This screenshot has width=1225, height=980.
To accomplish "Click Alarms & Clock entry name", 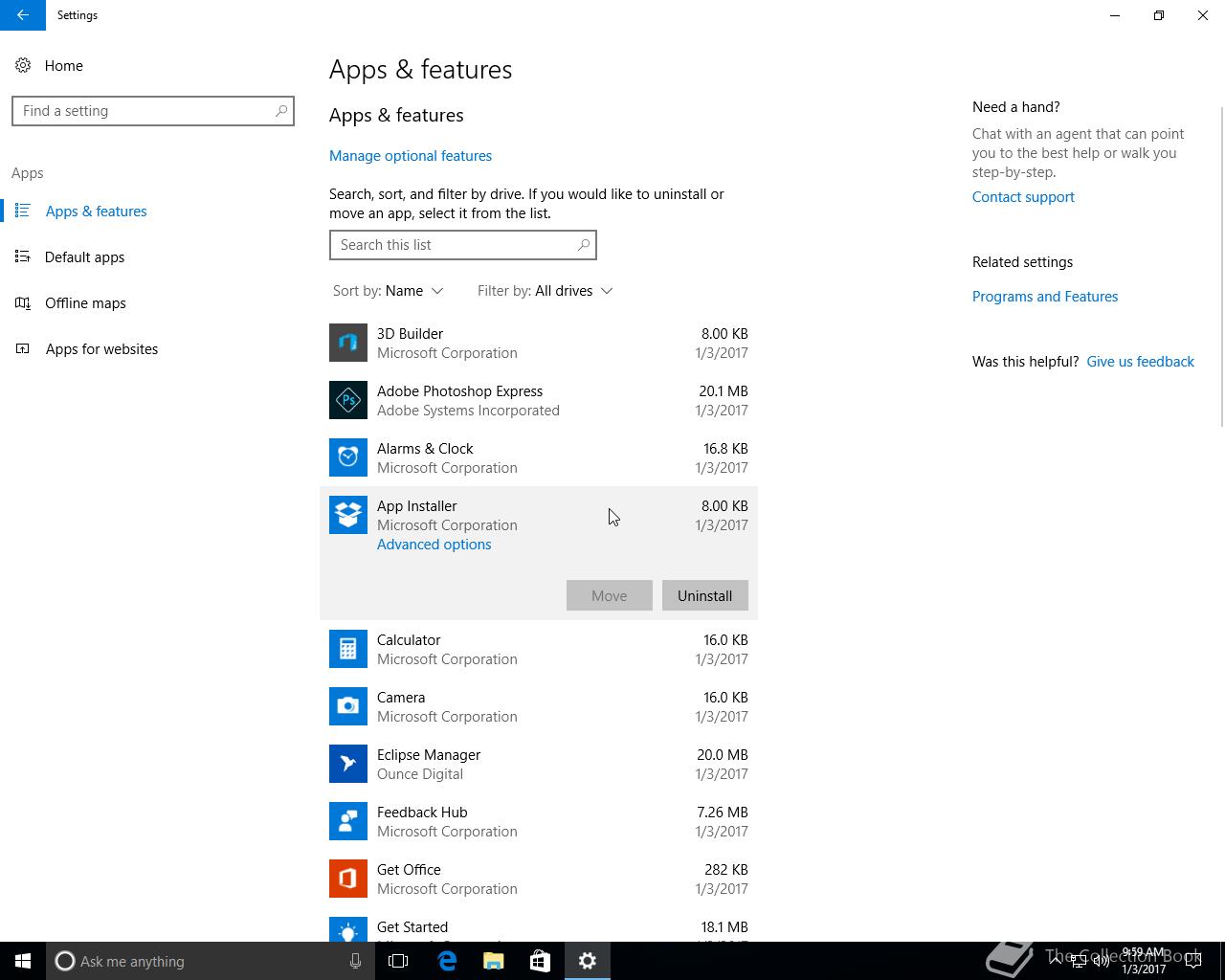I will point(425,449).
